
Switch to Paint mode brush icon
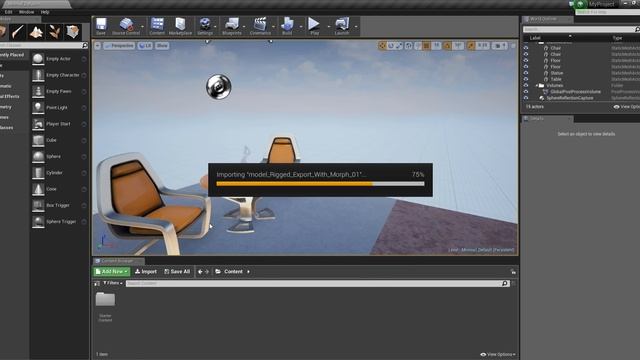pos(18,32)
